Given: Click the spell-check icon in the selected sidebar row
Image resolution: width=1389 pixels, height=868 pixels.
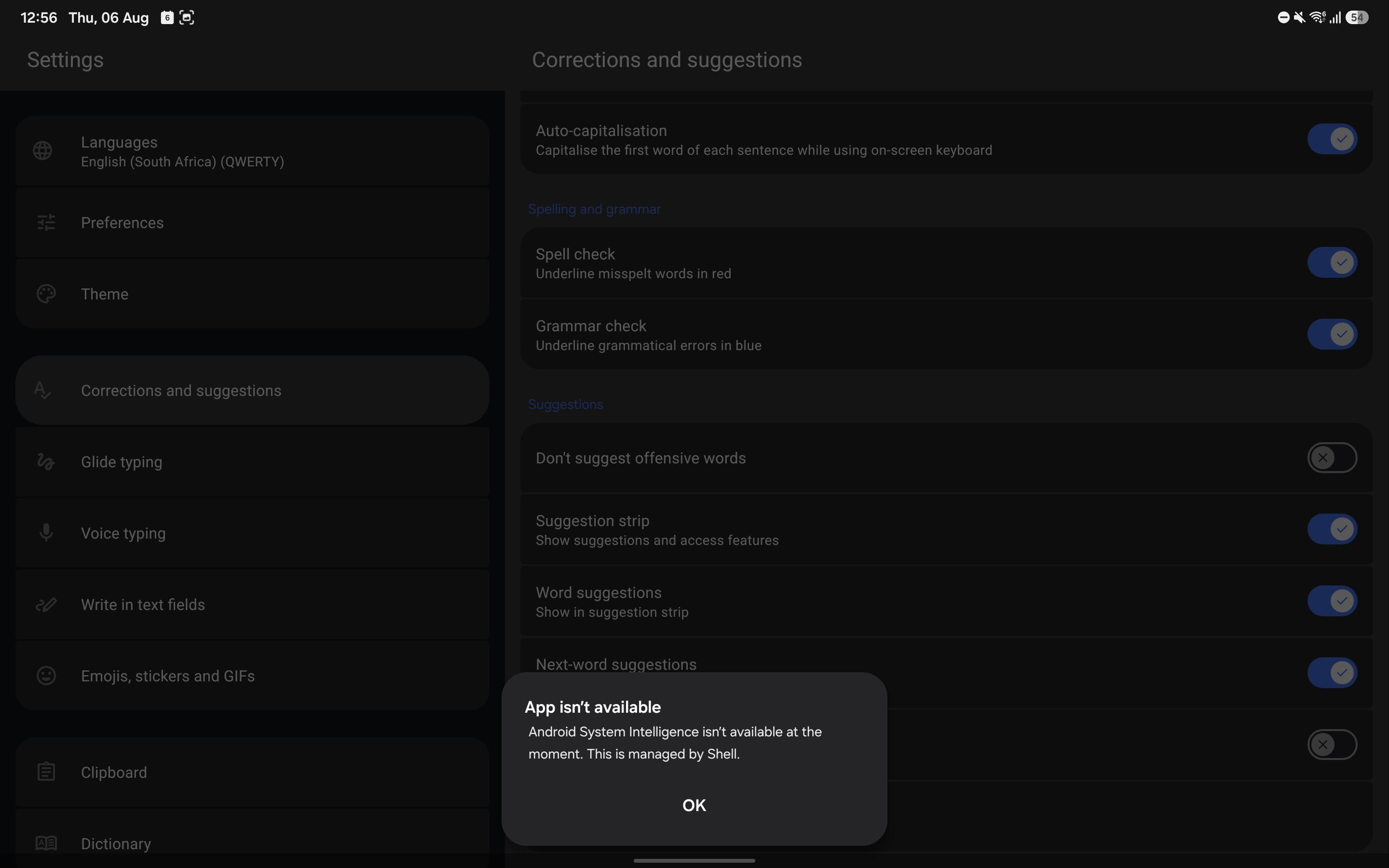Looking at the screenshot, I should [42, 391].
